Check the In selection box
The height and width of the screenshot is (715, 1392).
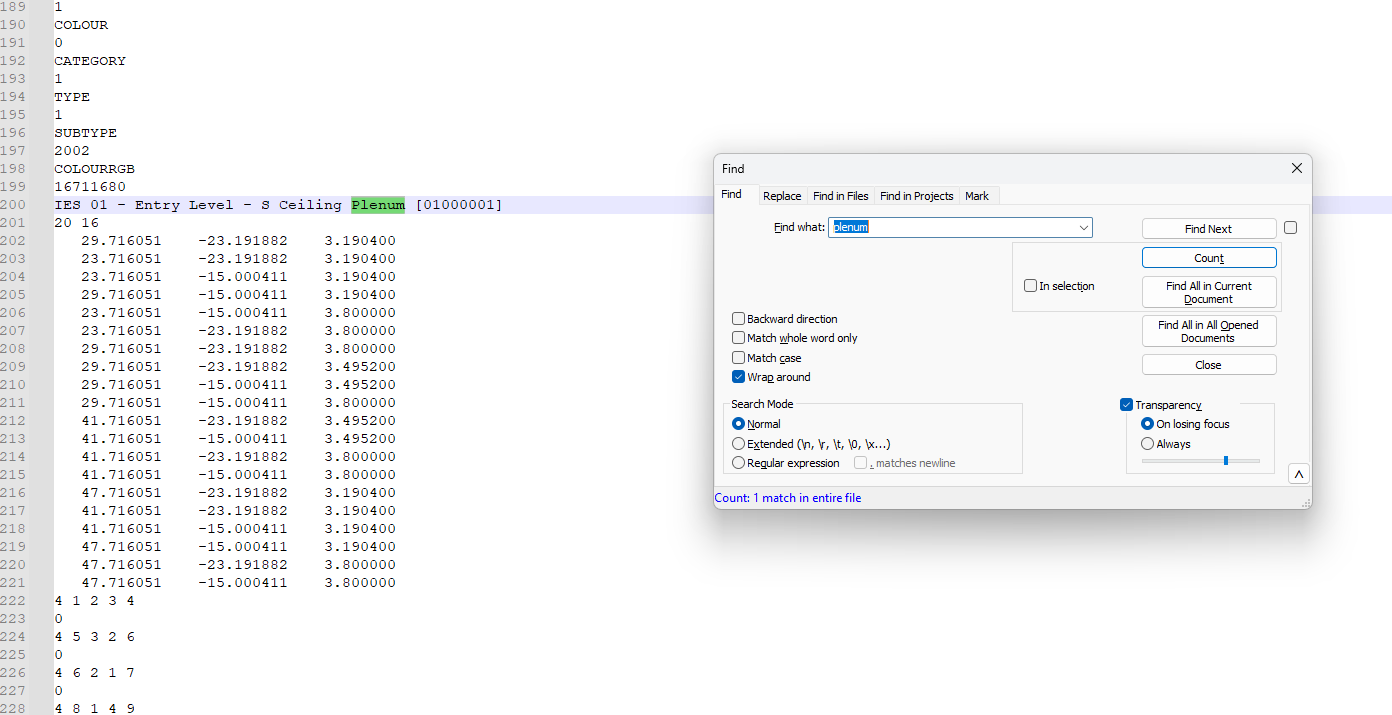[1030, 286]
